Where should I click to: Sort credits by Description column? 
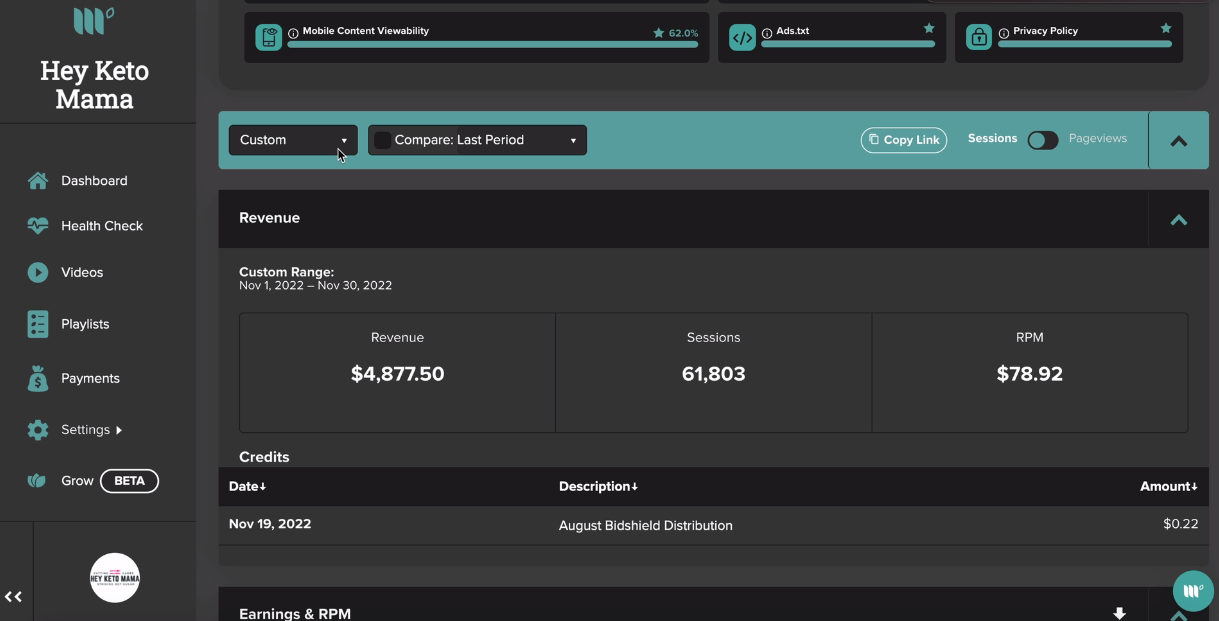[x=598, y=486]
